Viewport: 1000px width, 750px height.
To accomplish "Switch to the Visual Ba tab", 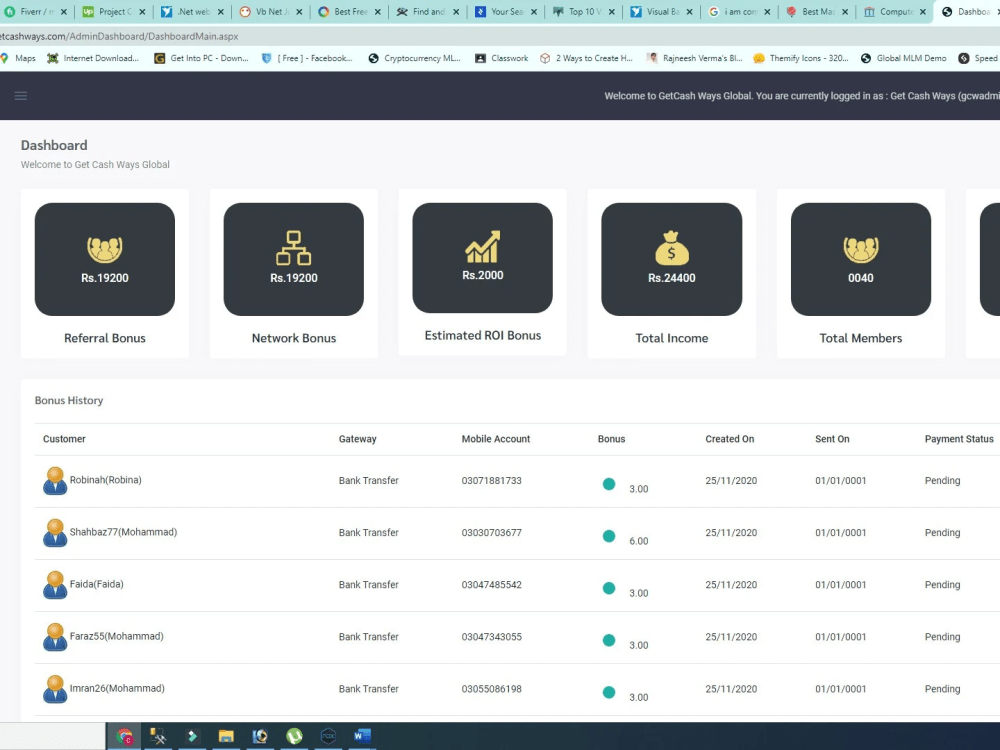I will tap(660, 11).
